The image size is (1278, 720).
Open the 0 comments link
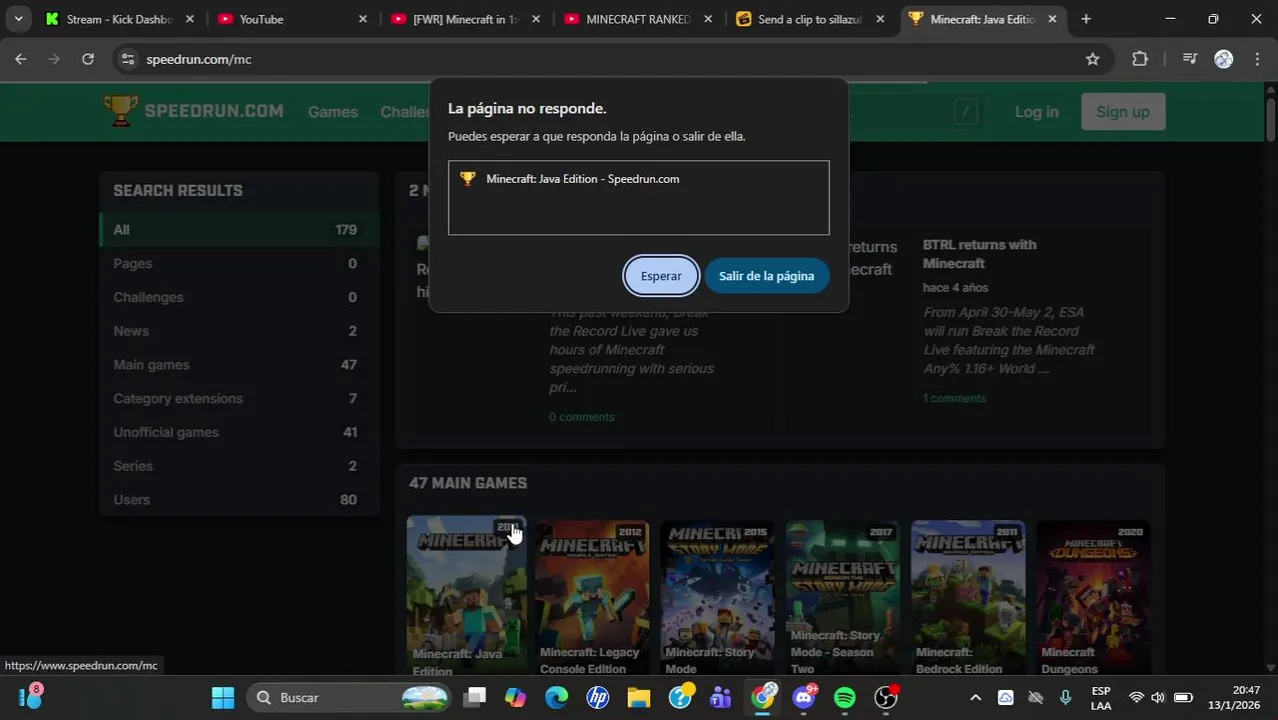581,417
